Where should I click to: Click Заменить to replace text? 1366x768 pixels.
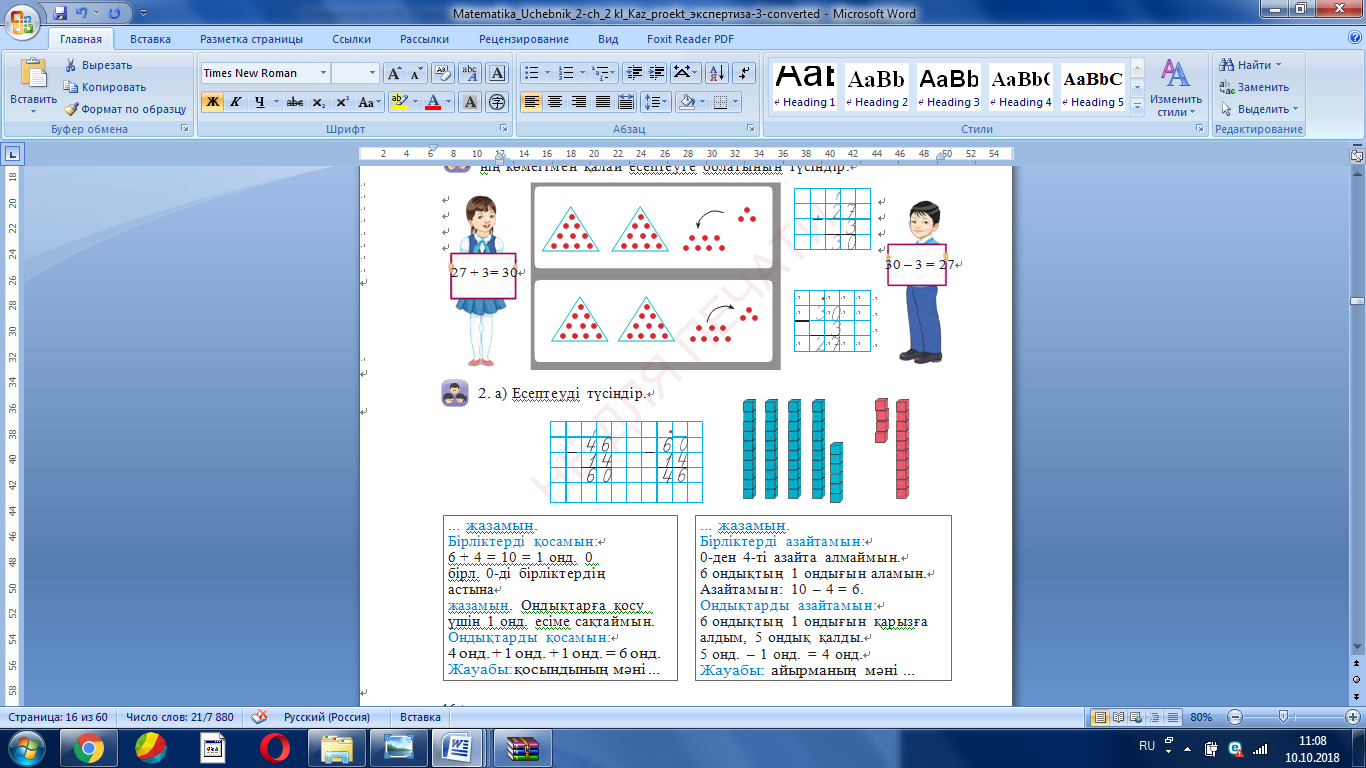[1256, 87]
